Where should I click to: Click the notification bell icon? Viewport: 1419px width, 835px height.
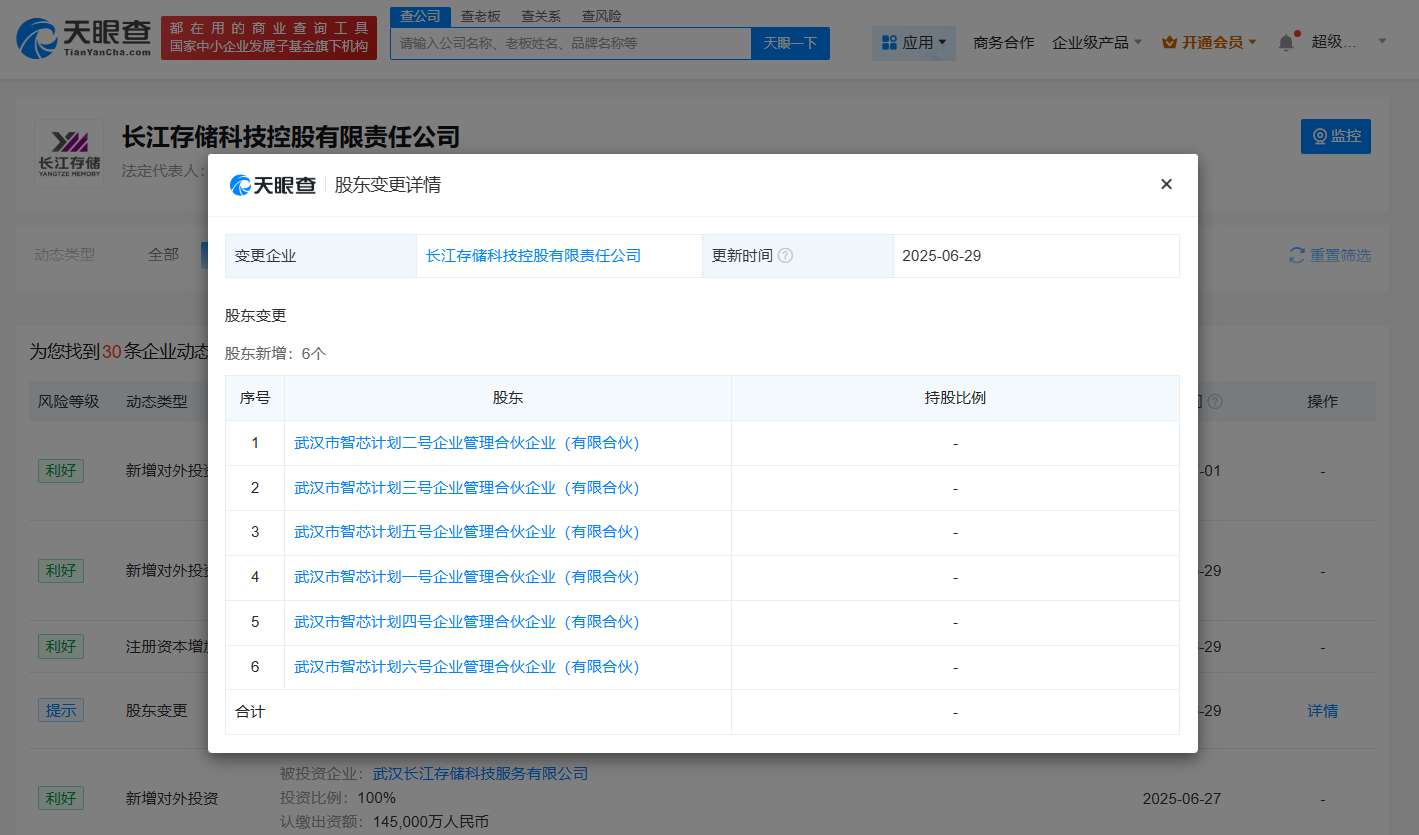[x=1286, y=42]
